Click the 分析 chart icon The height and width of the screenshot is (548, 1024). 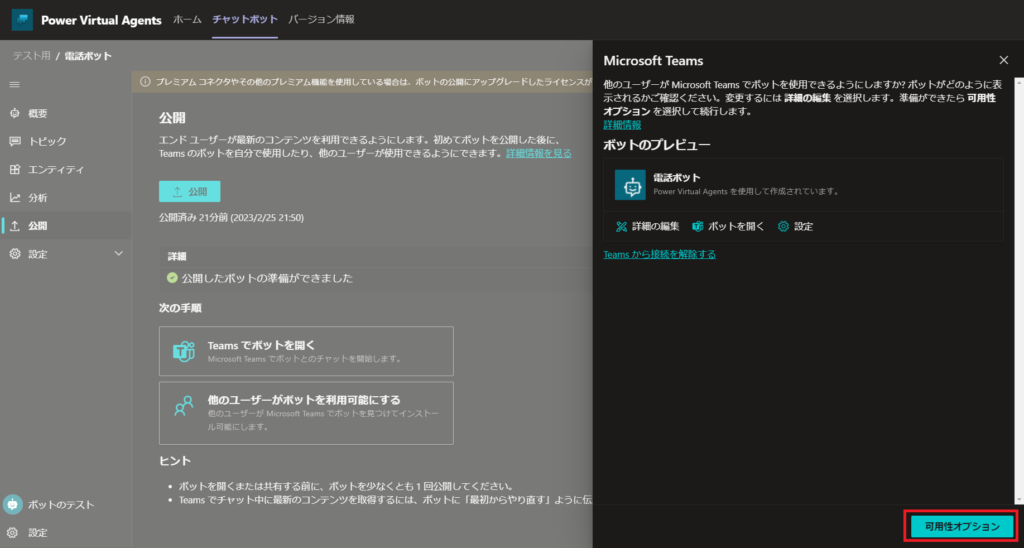point(15,198)
